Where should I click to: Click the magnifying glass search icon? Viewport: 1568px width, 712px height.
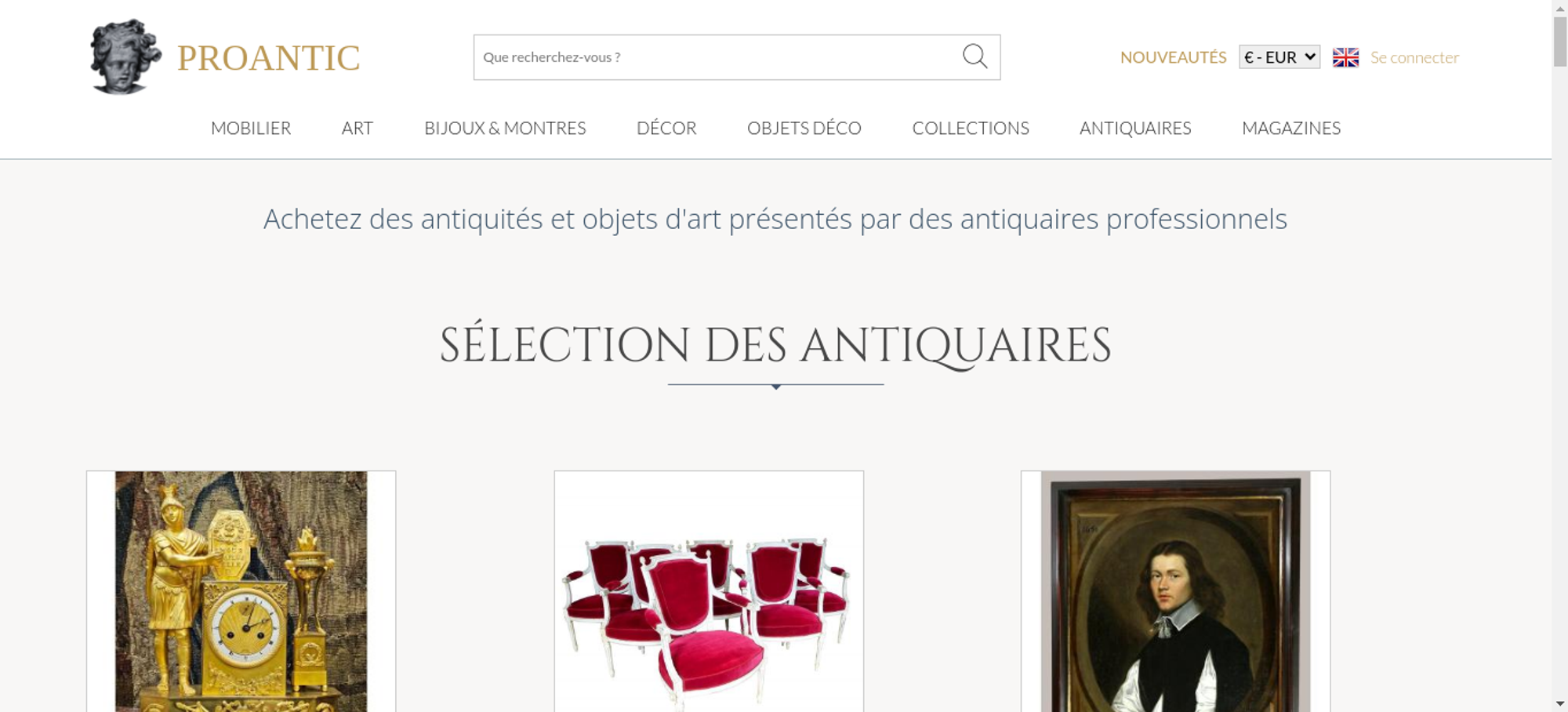975,56
